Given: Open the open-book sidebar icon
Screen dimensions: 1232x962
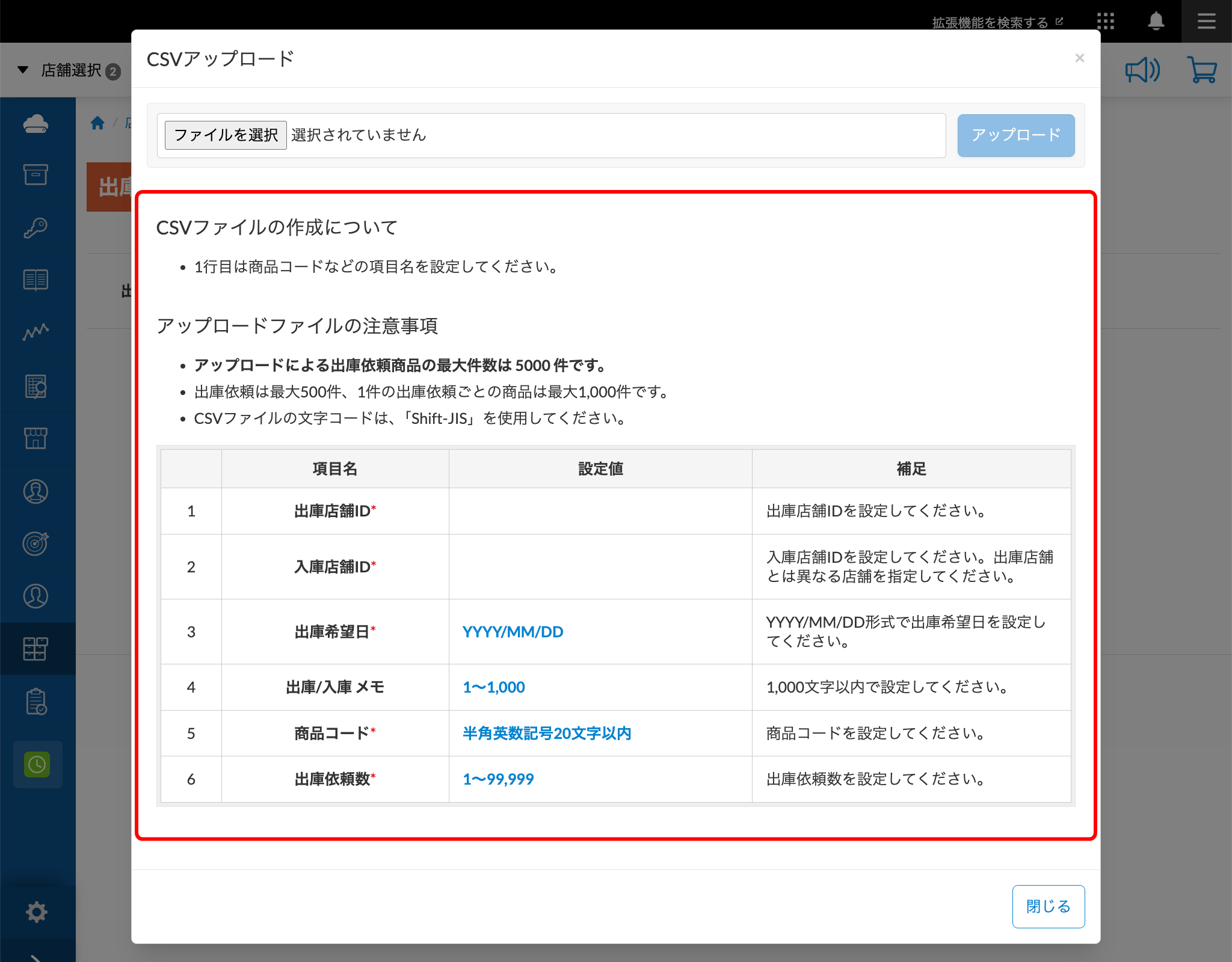Looking at the screenshot, I should [x=36, y=280].
